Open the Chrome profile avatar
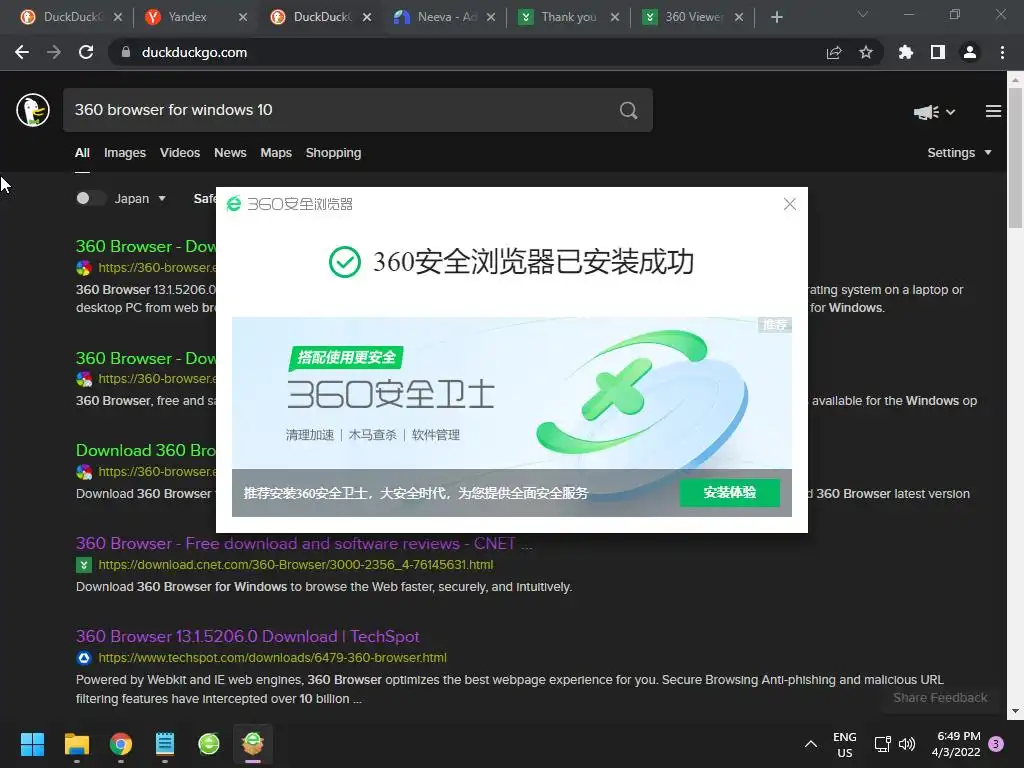The image size is (1024, 768). pos(970,52)
